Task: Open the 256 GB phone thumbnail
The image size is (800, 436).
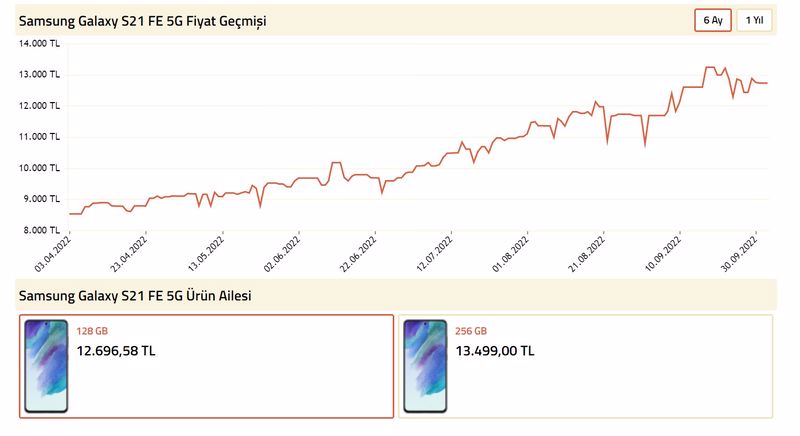Action: pos(425,366)
